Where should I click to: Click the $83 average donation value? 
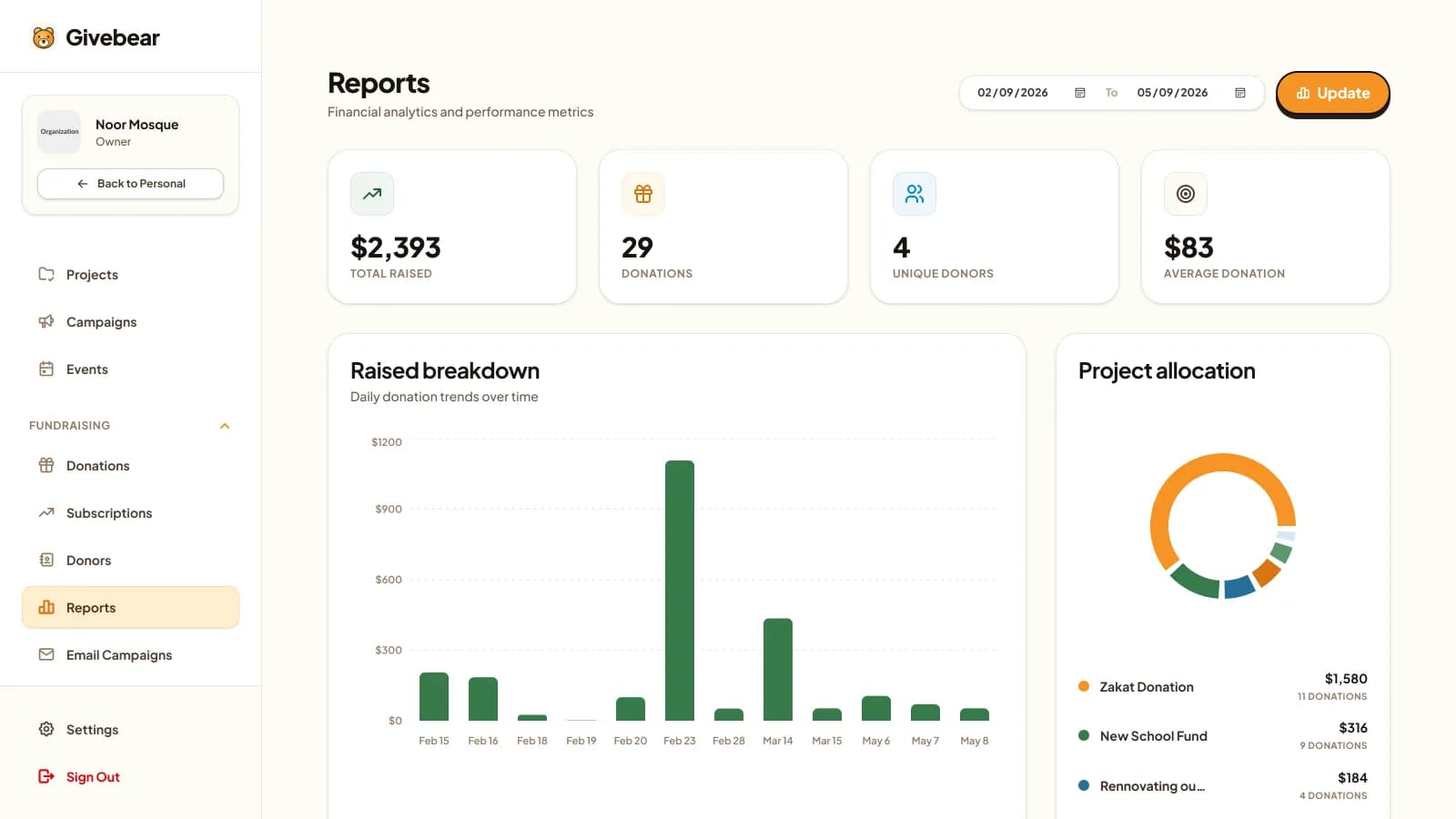(x=1188, y=248)
